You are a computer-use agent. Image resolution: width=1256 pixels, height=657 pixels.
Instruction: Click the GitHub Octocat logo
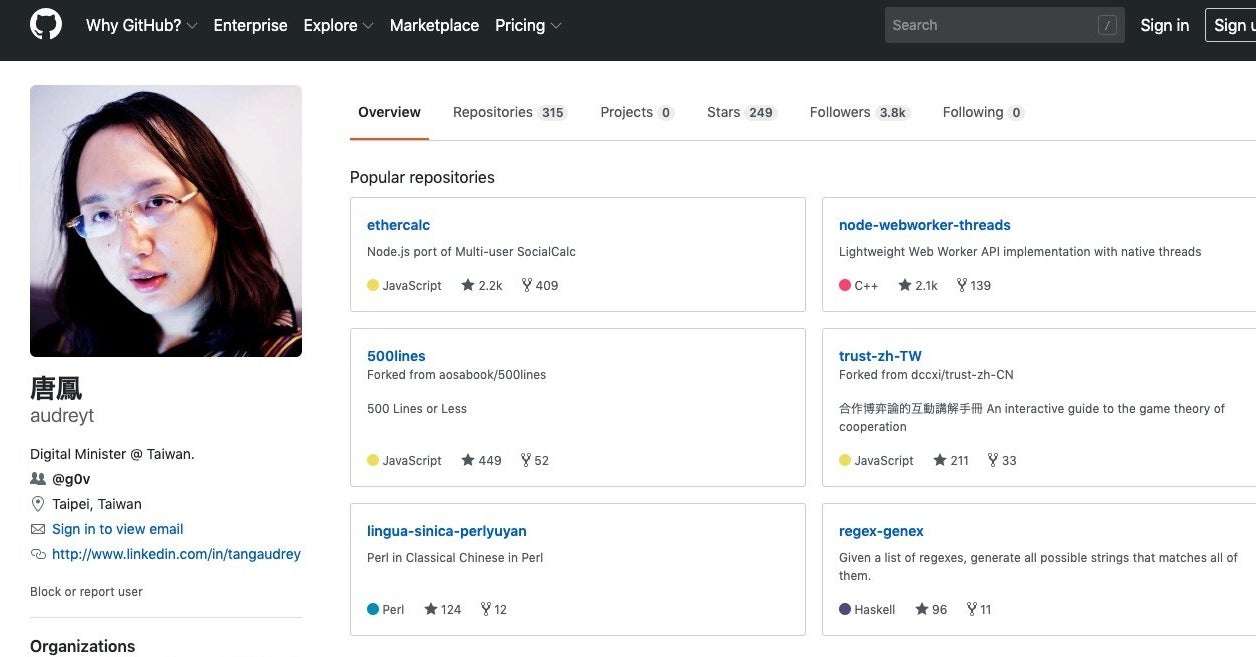46,25
